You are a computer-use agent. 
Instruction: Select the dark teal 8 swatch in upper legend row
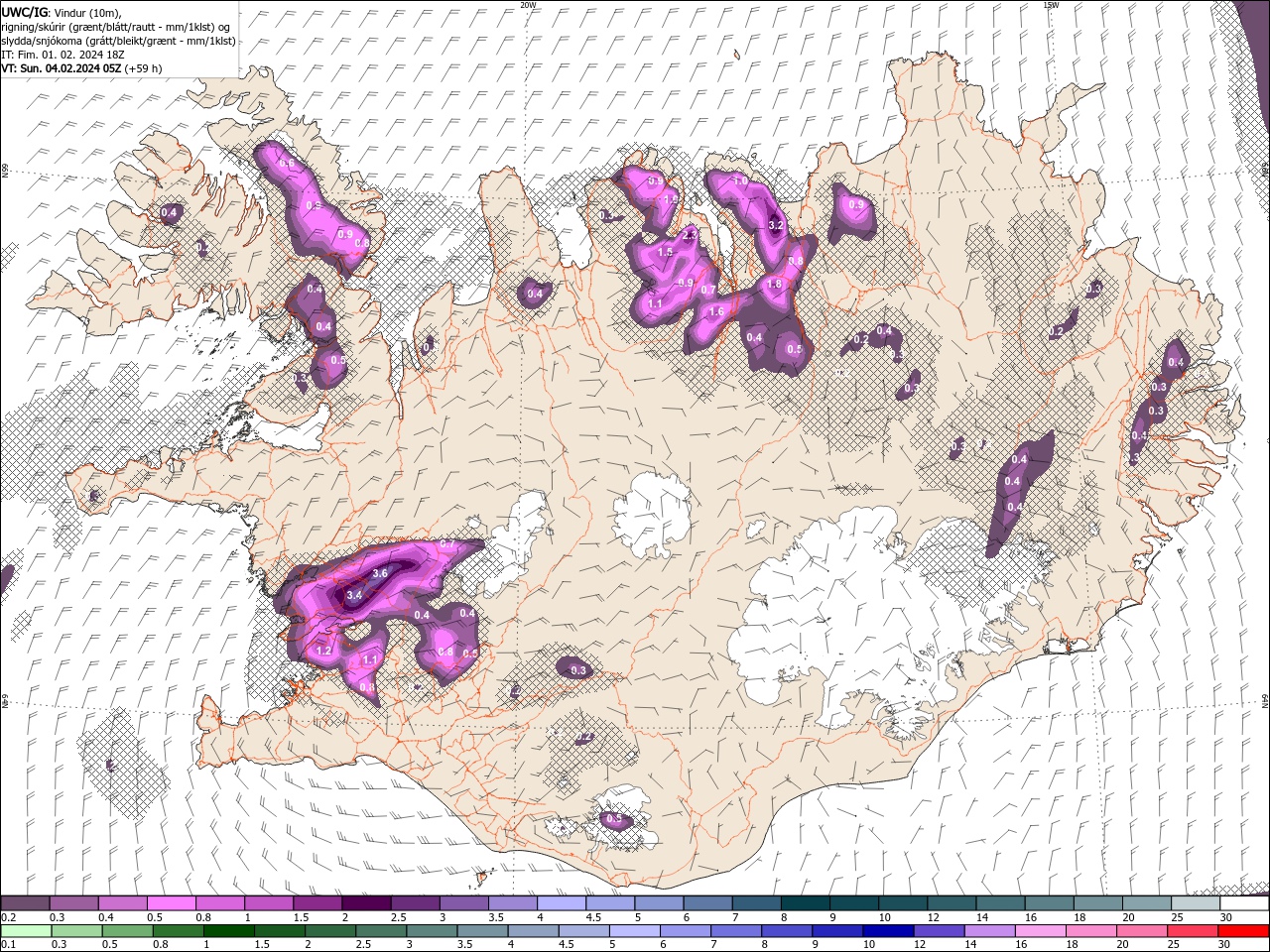pos(806,903)
